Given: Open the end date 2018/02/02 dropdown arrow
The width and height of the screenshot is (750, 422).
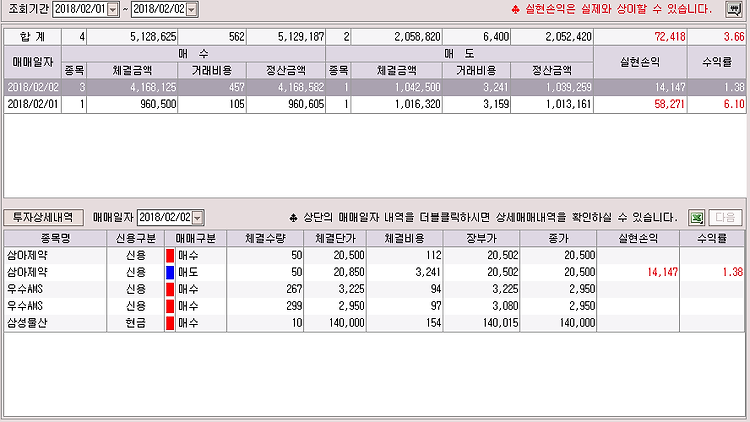Looking at the screenshot, I should click(191, 9).
